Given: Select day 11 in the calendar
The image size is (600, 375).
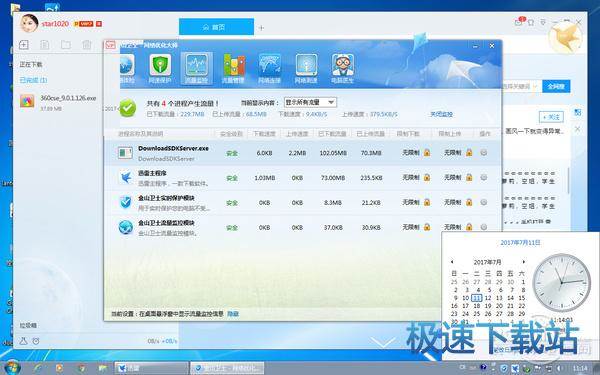Looking at the screenshot, I should (x=476, y=298).
